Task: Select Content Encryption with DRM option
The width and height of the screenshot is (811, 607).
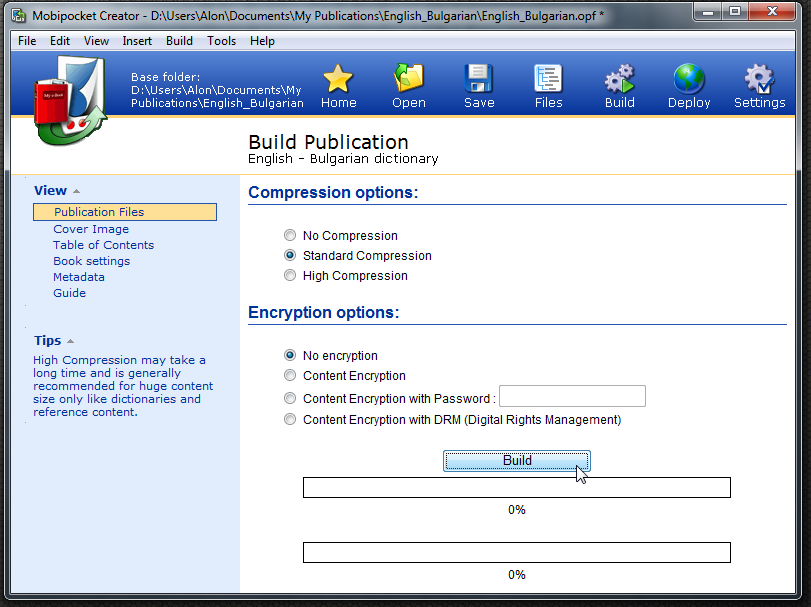Action: pos(290,419)
